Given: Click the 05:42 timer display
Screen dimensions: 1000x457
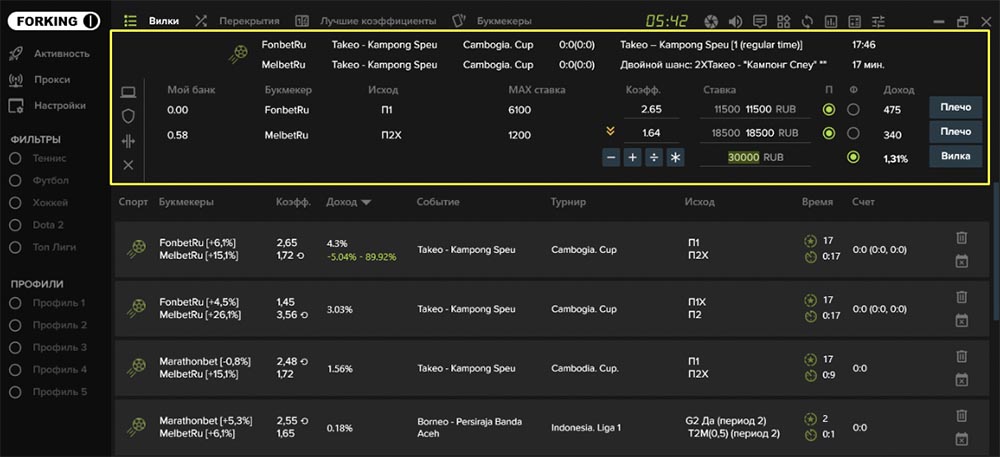Looking at the screenshot, I should [666, 21].
